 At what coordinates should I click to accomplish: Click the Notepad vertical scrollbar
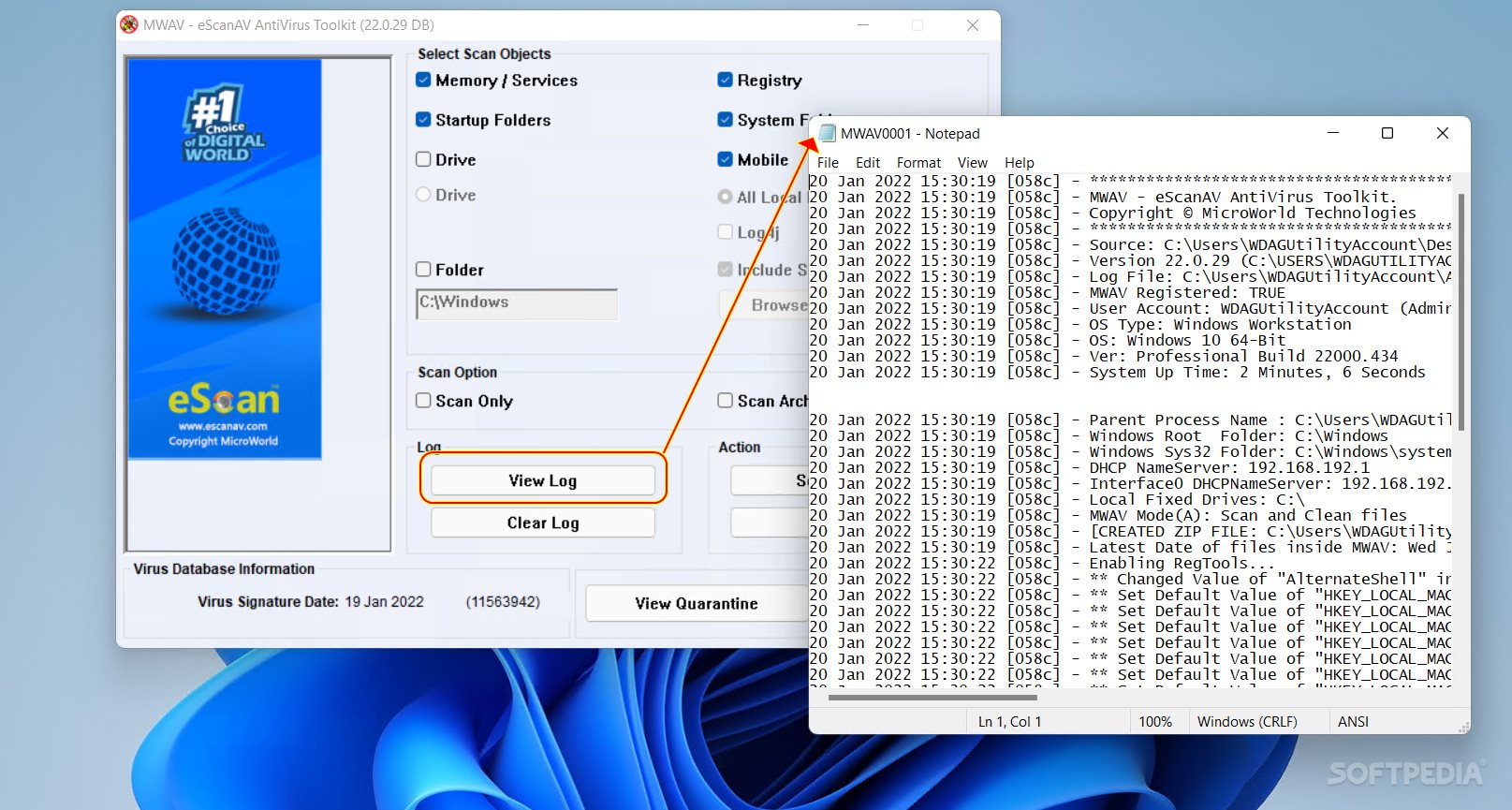tap(1461, 312)
